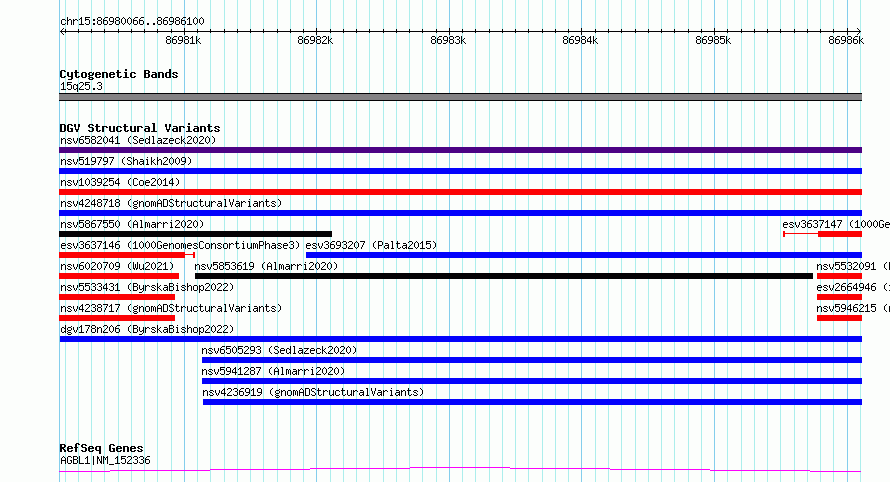This screenshot has height=482, width=890.
Task: Click the gray 15q25.3 cytogenetic band
Action: pyautogui.click(x=460, y=97)
